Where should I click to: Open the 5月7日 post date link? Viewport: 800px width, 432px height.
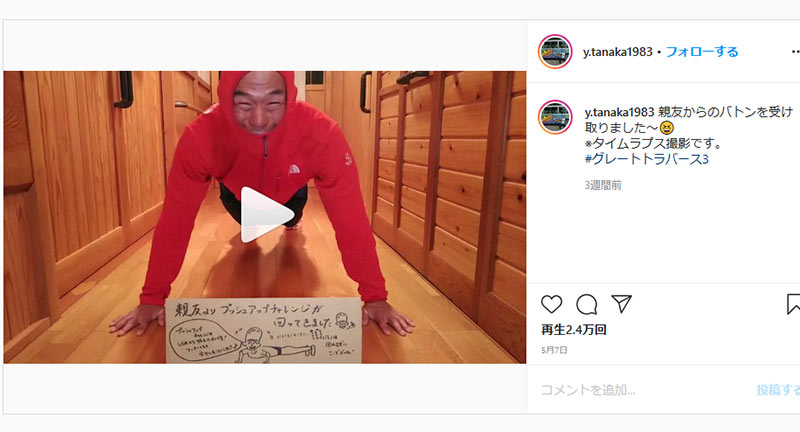pyautogui.click(x=554, y=350)
